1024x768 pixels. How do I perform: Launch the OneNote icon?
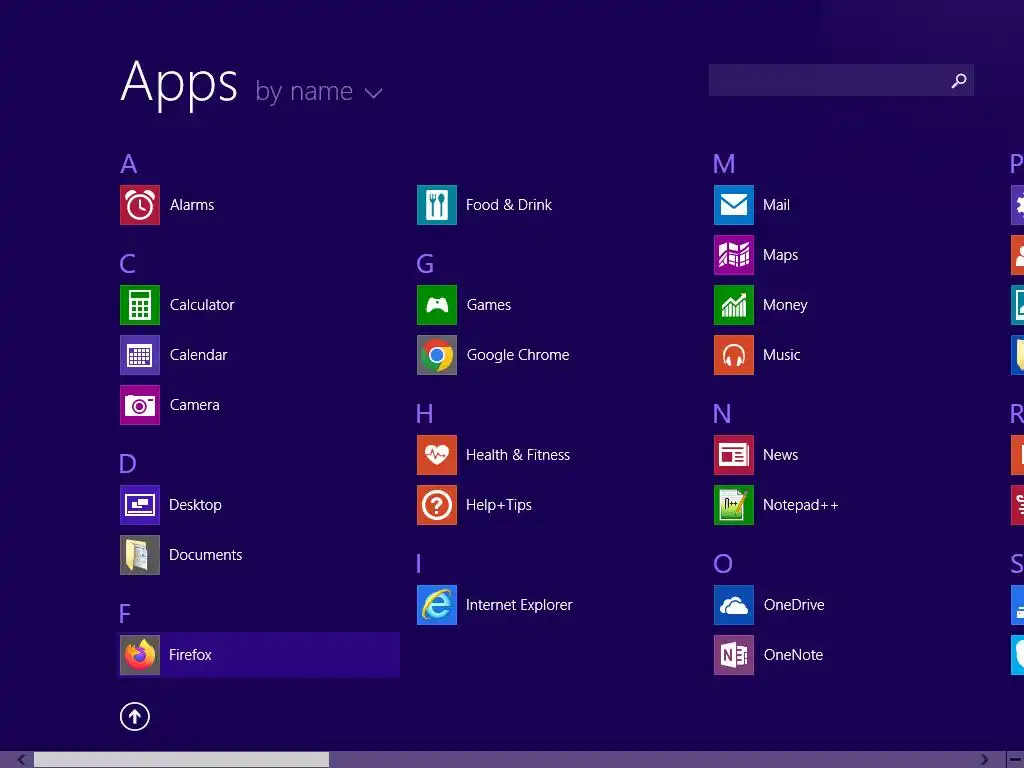(734, 655)
